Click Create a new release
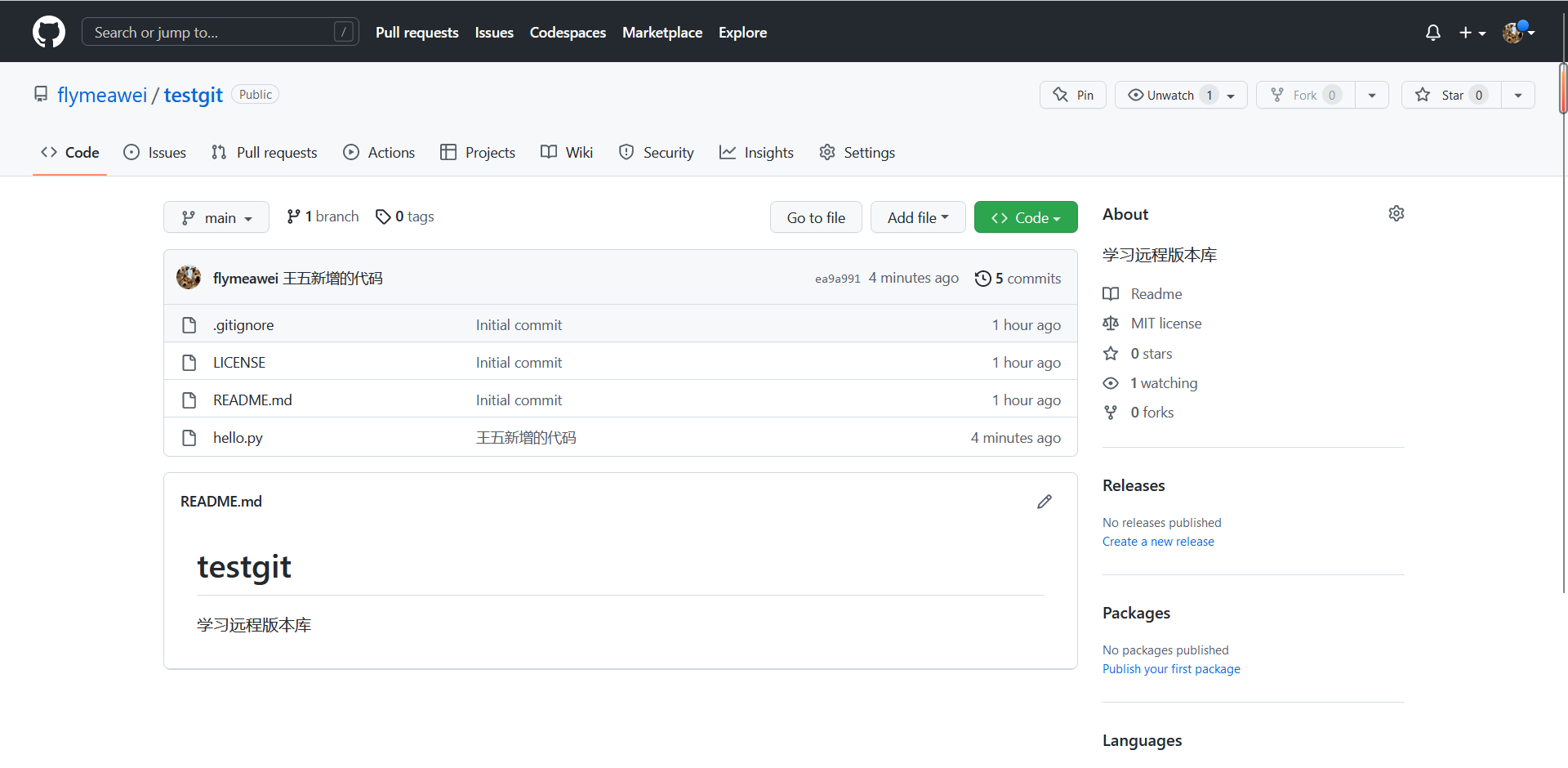The width and height of the screenshot is (1568, 768). pos(1158,542)
